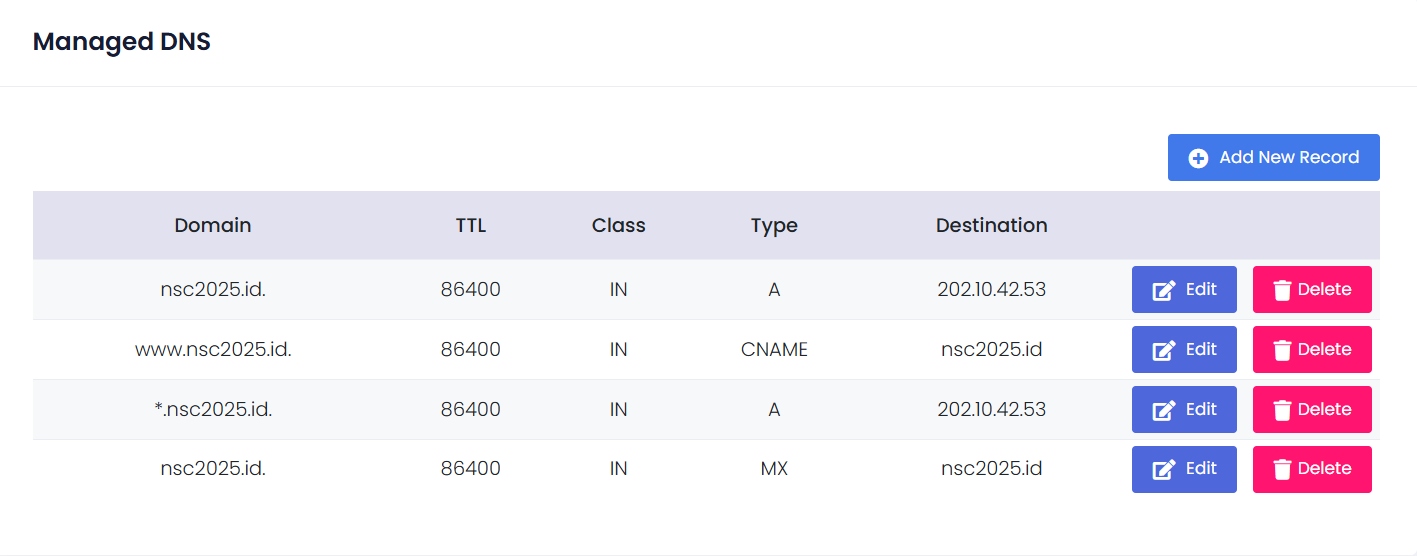The width and height of the screenshot is (1417, 556).
Task: Click the Class column header
Action: [619, 226]
